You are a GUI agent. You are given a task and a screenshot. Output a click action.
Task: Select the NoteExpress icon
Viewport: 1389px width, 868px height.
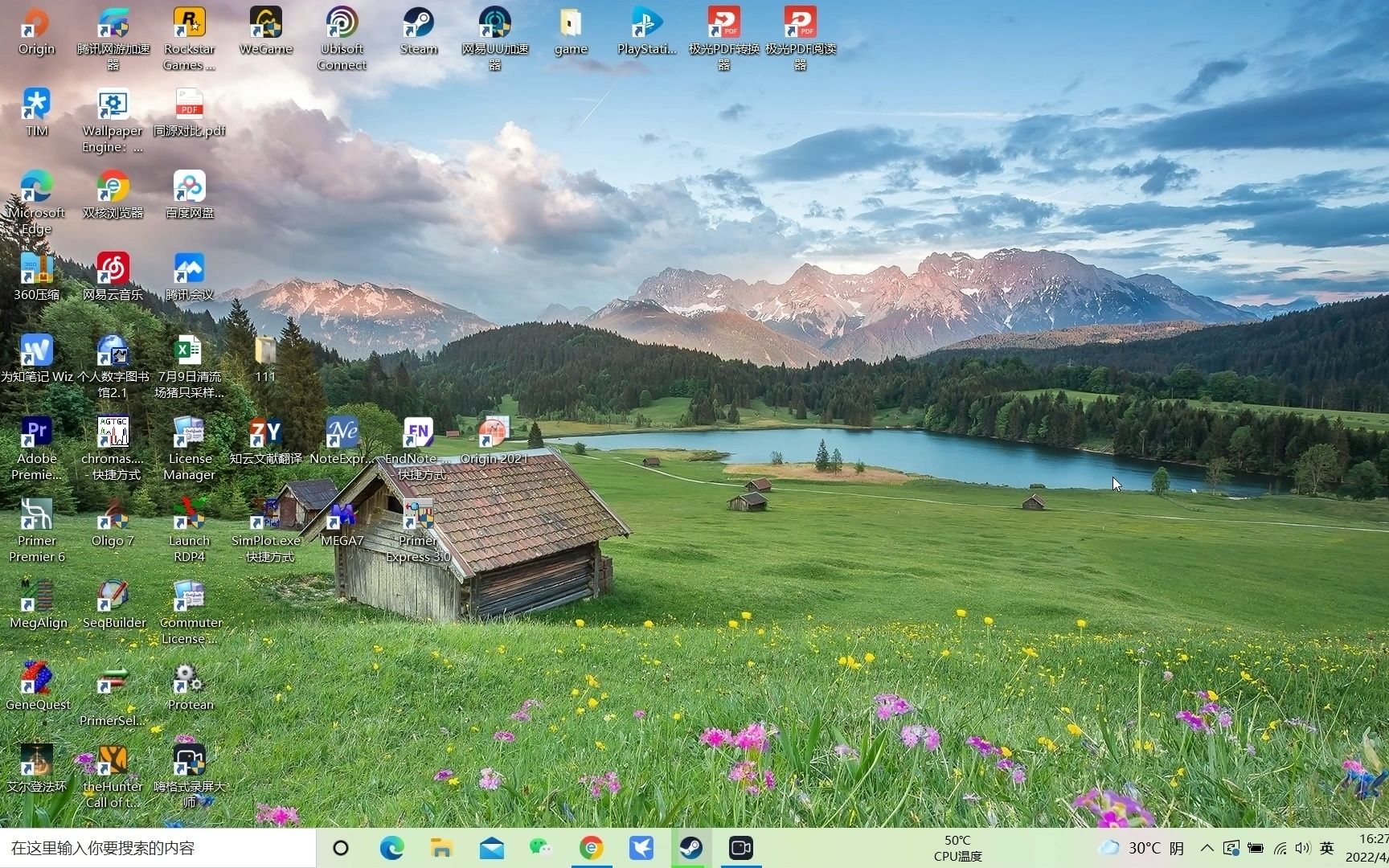point(342,440)
